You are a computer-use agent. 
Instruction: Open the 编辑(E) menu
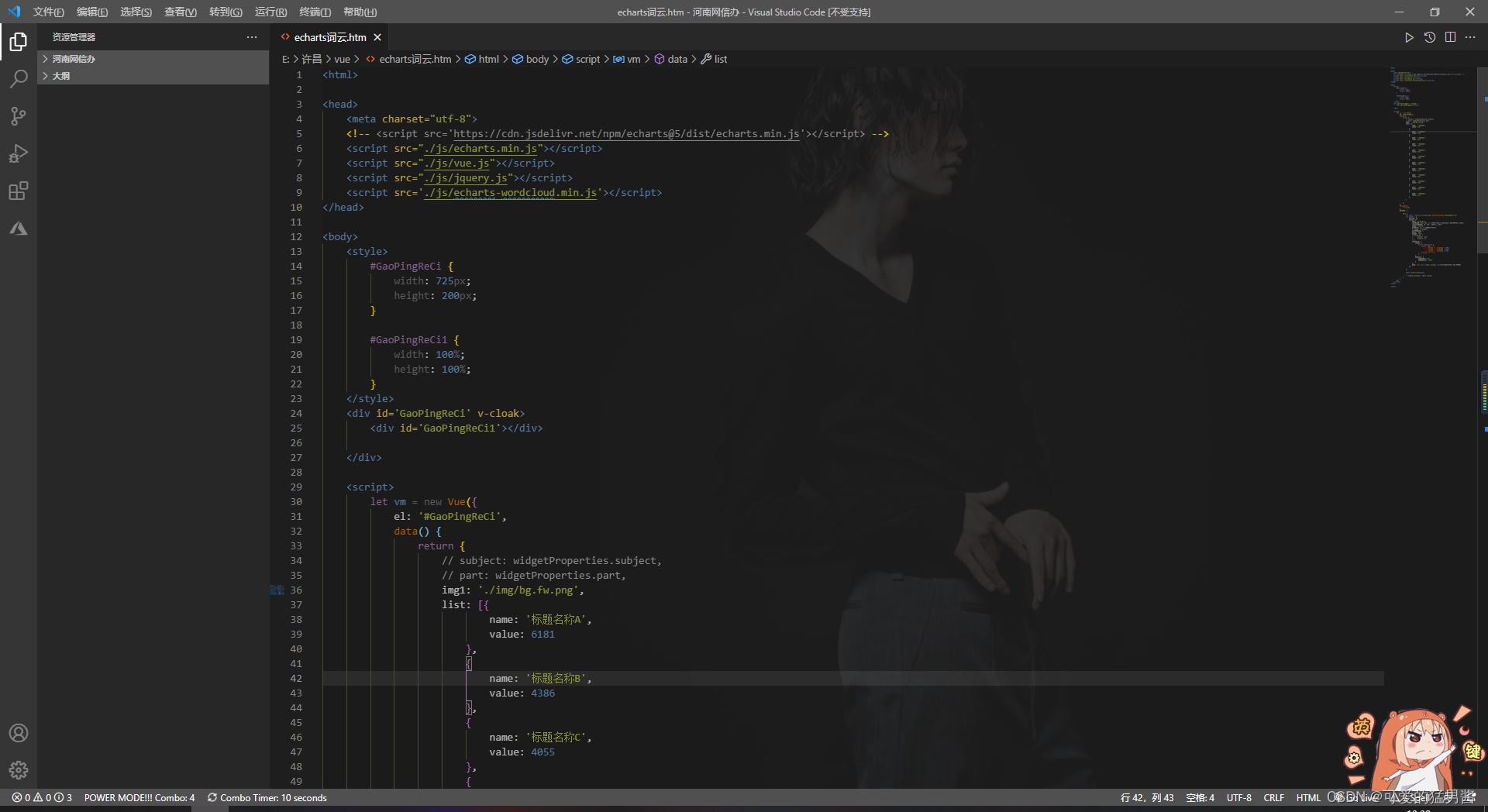[x=92, y=12]
